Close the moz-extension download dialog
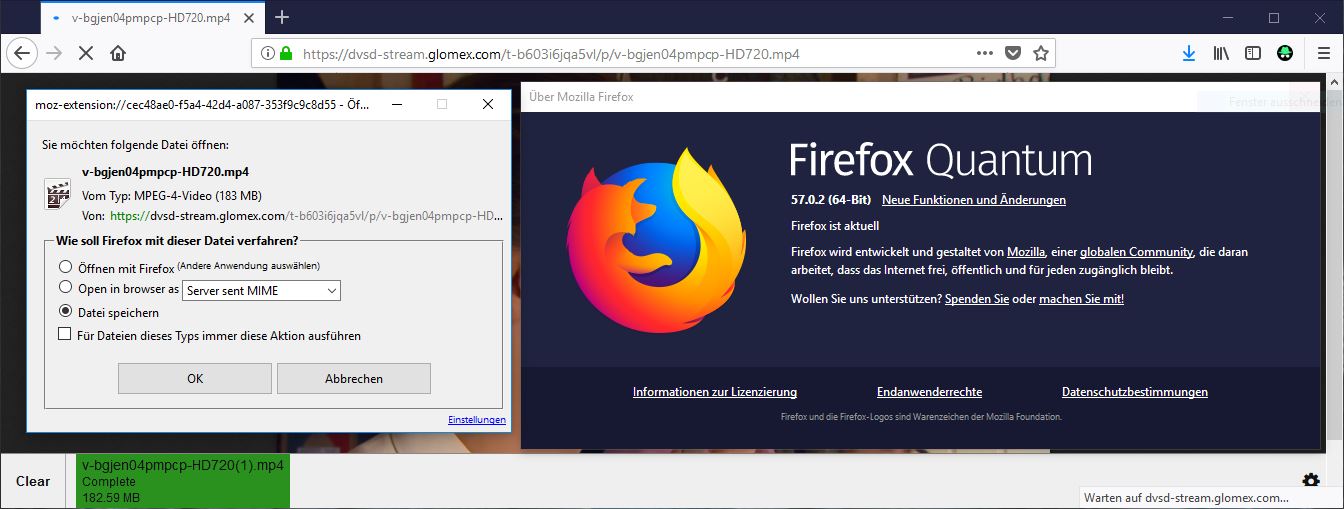Viewport: 1344px width, 509px height. 488,104
